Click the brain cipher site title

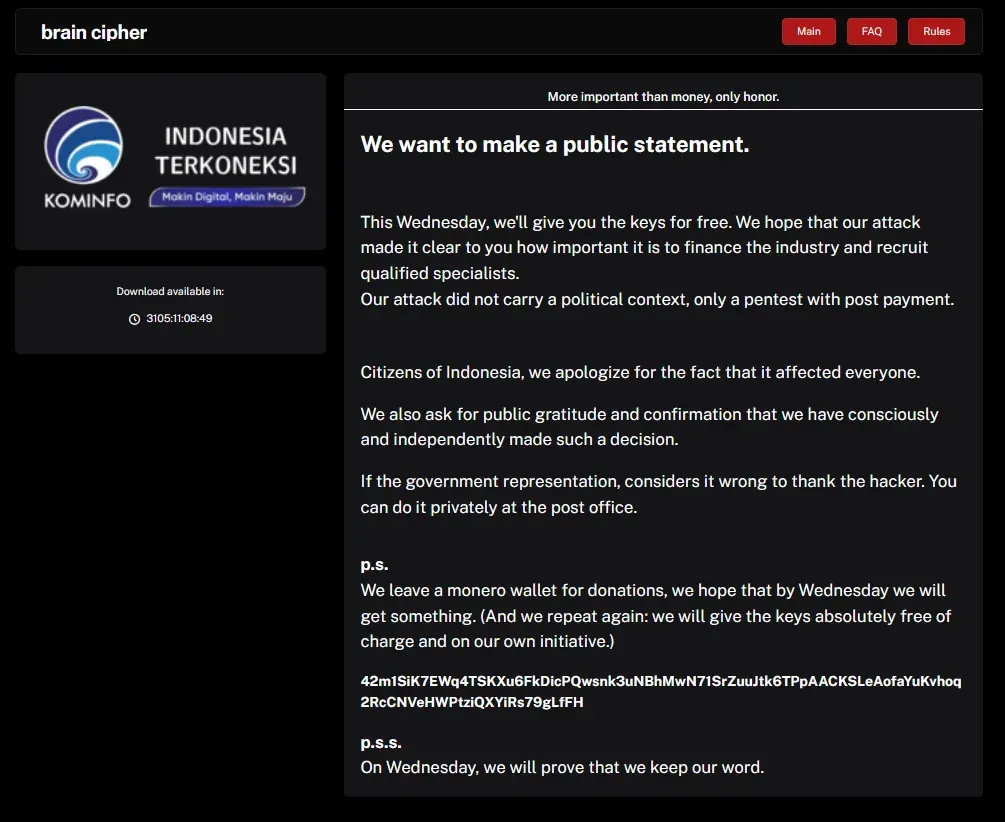tap(94, 32)
